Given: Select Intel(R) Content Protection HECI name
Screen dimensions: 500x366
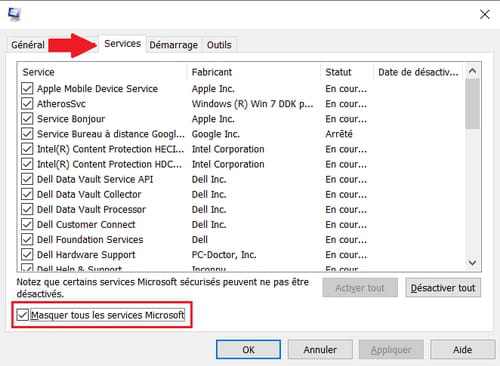Looking at the screenshot, I should [x=110, y=149].
